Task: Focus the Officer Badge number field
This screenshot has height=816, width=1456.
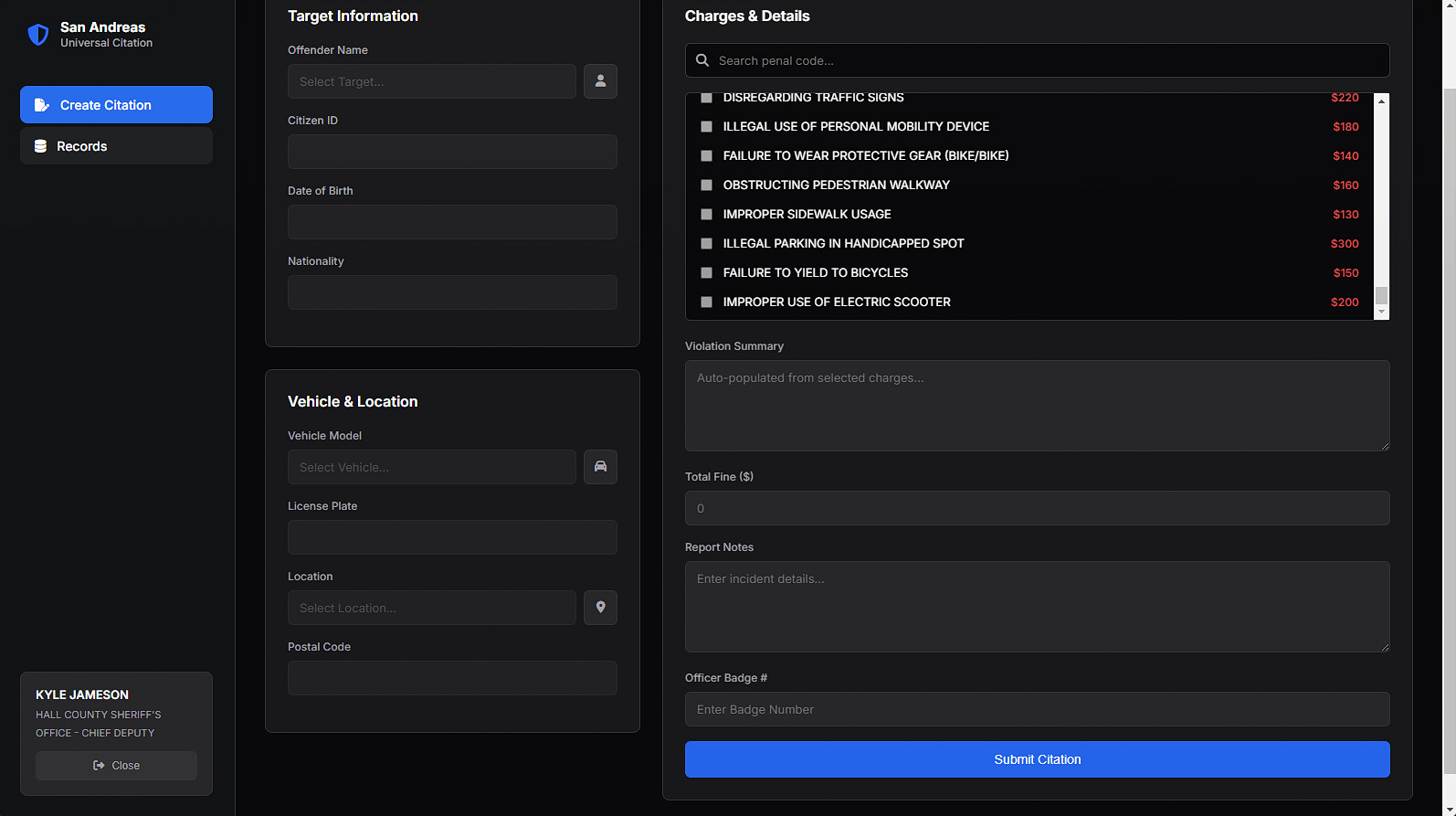Action: point(1038,709)
